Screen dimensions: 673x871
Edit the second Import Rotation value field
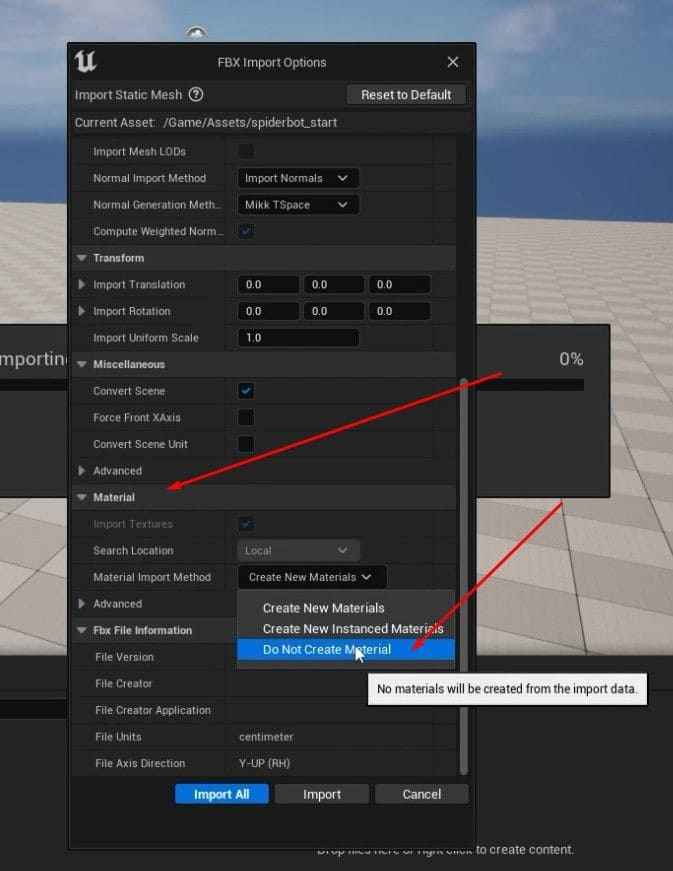pyautogui.click(x=334, y=311)
